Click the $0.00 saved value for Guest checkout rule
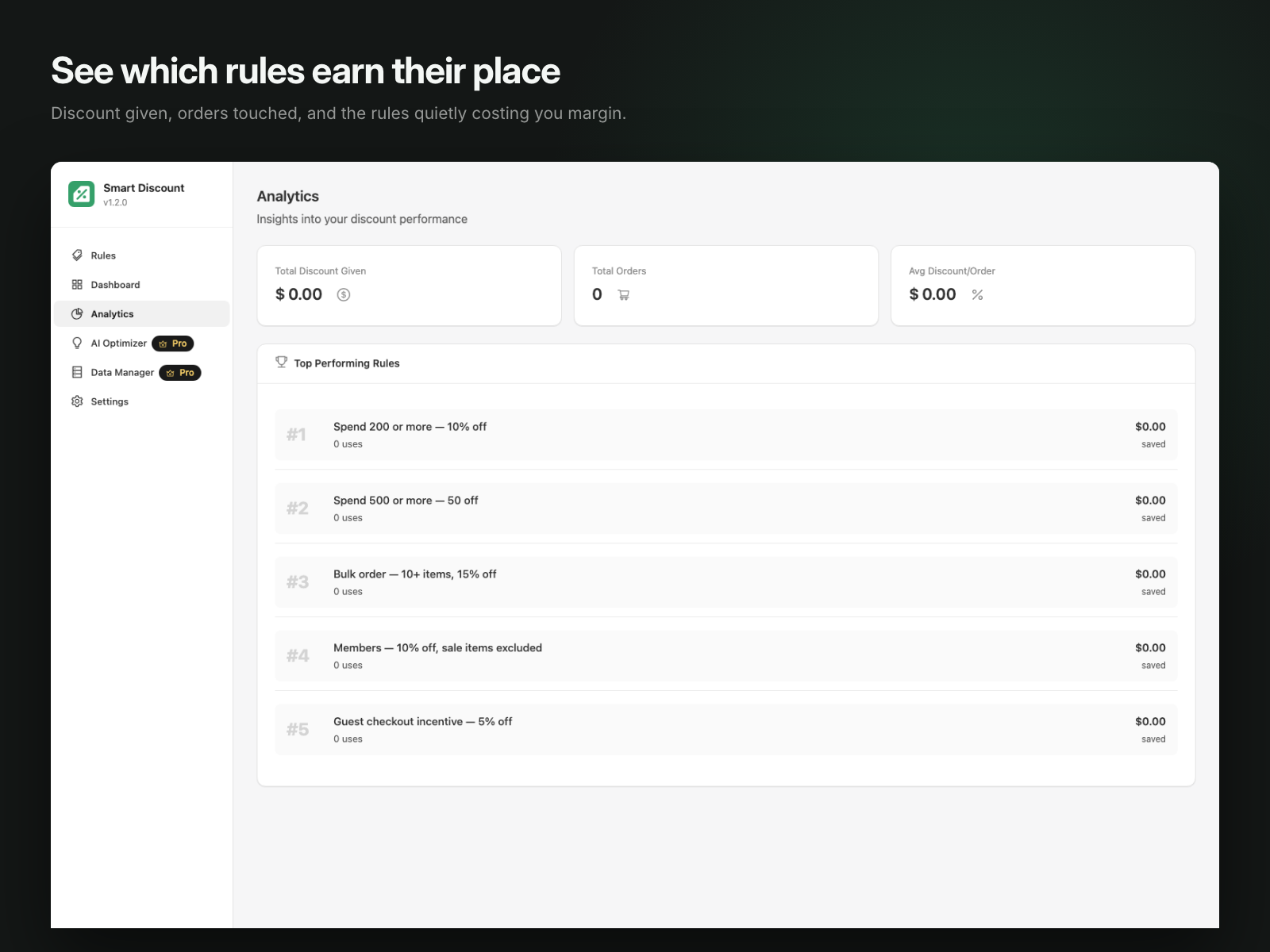 click(x=1150, y=722)
